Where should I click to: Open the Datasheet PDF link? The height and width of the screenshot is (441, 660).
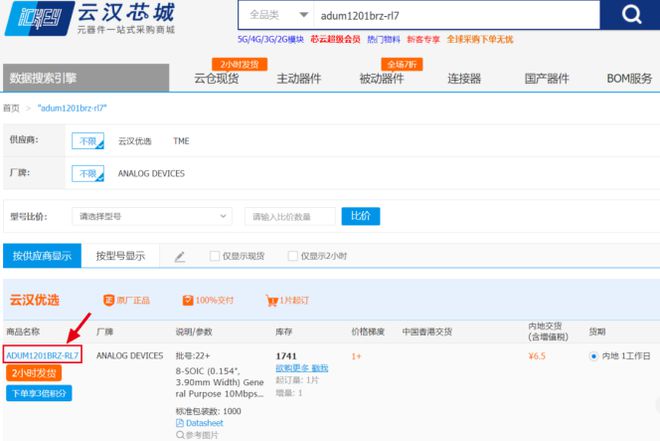click(200, 423)
